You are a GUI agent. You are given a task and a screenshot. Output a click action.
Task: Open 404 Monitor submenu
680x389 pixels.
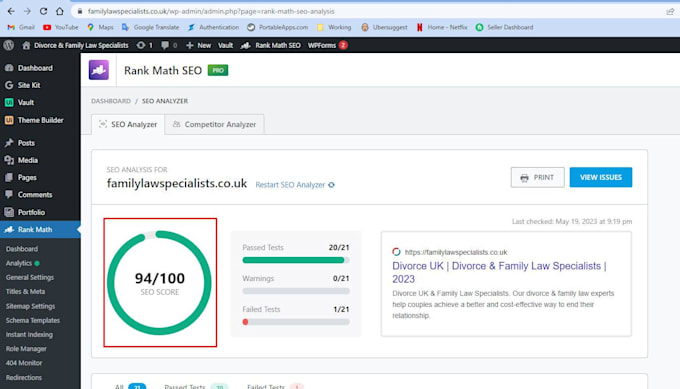[24, 363]
